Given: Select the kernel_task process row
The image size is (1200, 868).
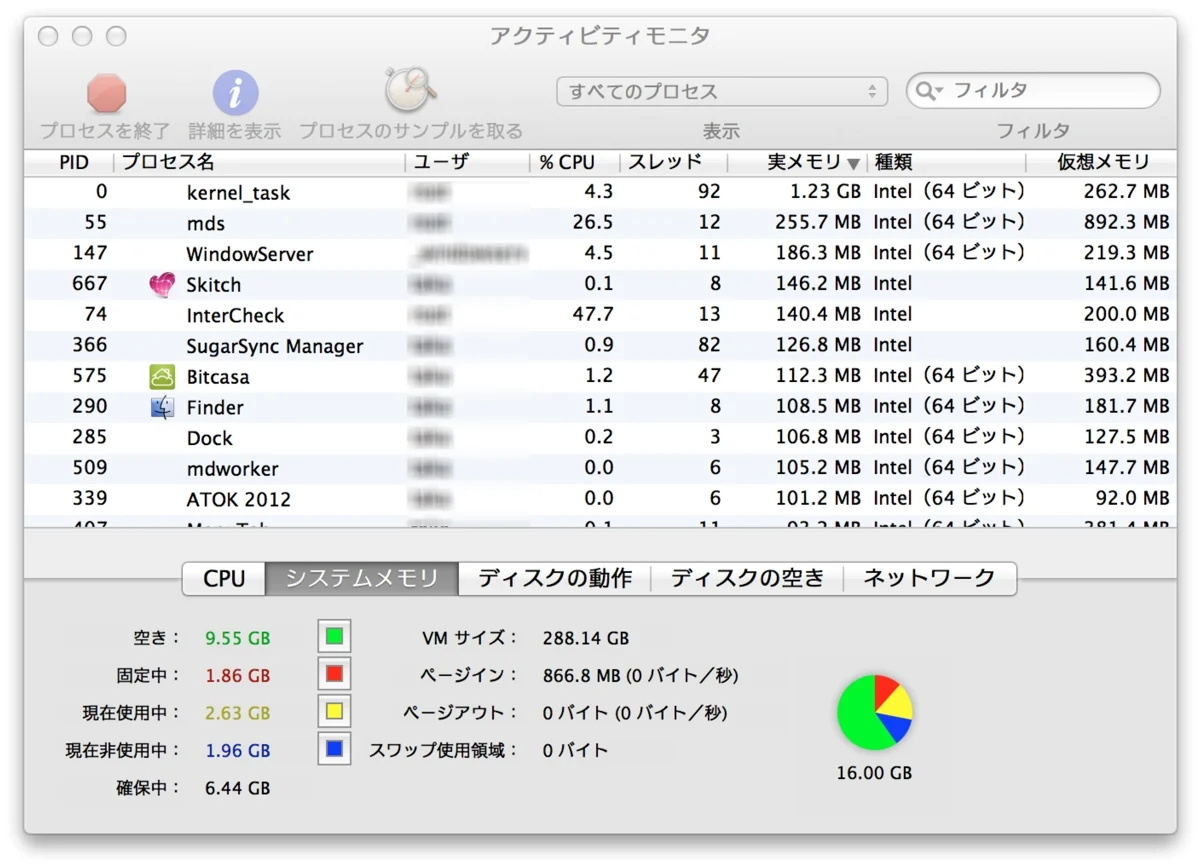Looking at the screenshot, I should [x=600, y=192].
